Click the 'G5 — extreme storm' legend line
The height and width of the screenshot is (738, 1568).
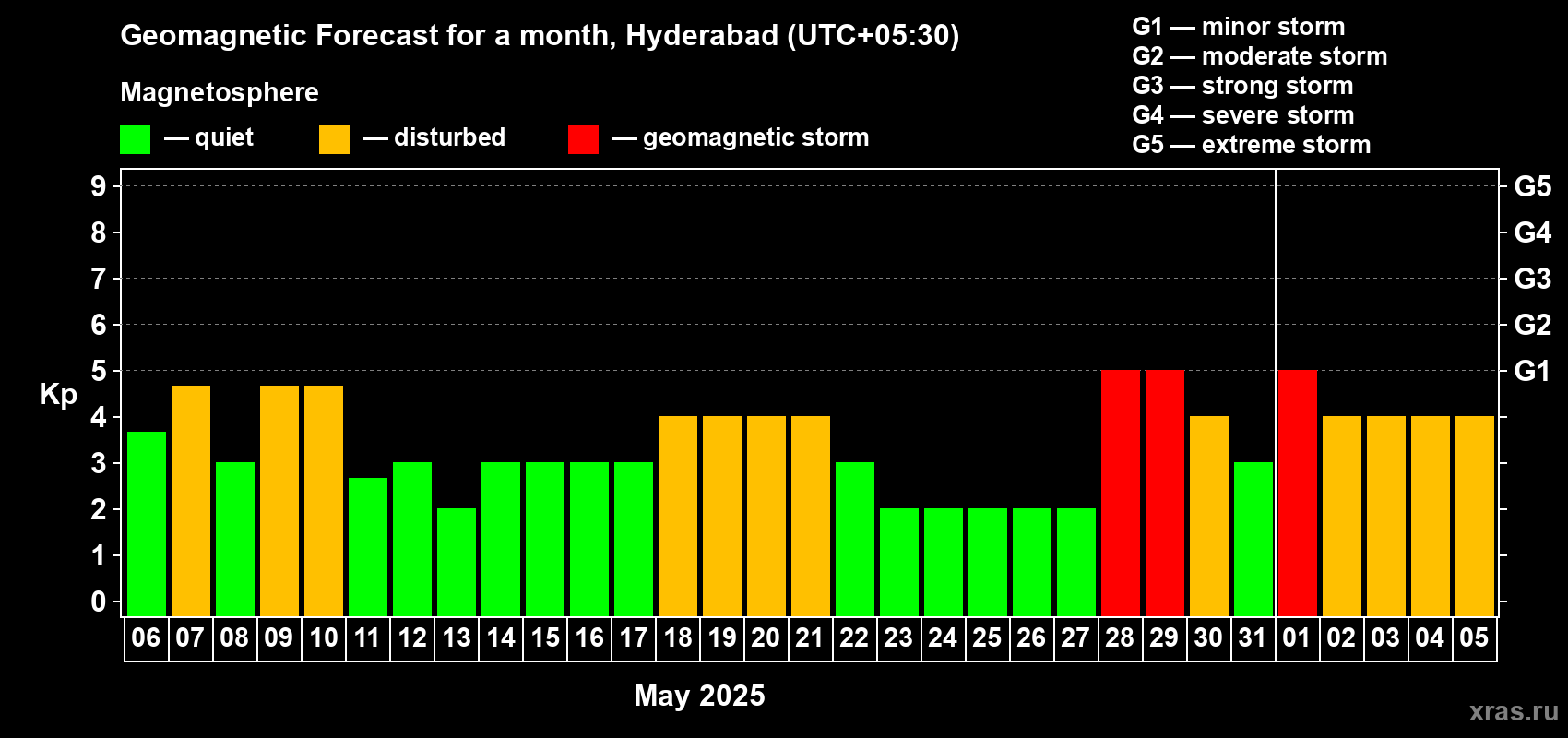point(1252,145)
